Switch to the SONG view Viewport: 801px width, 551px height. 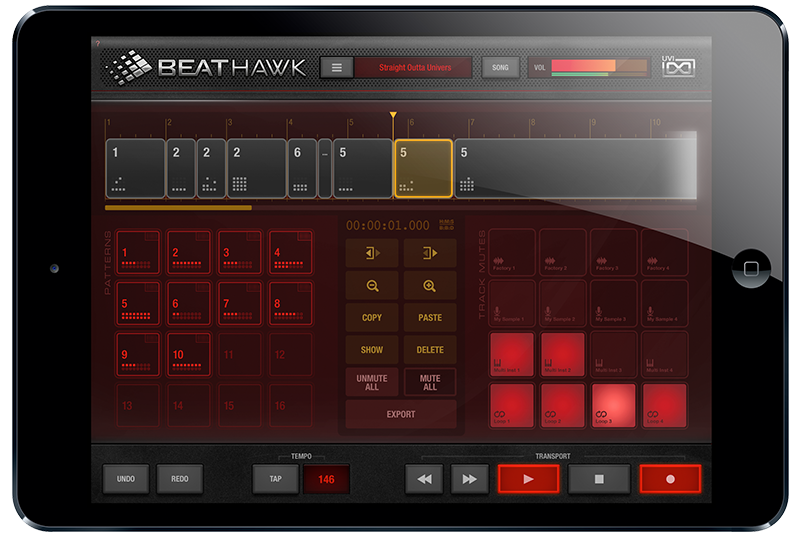500,68
